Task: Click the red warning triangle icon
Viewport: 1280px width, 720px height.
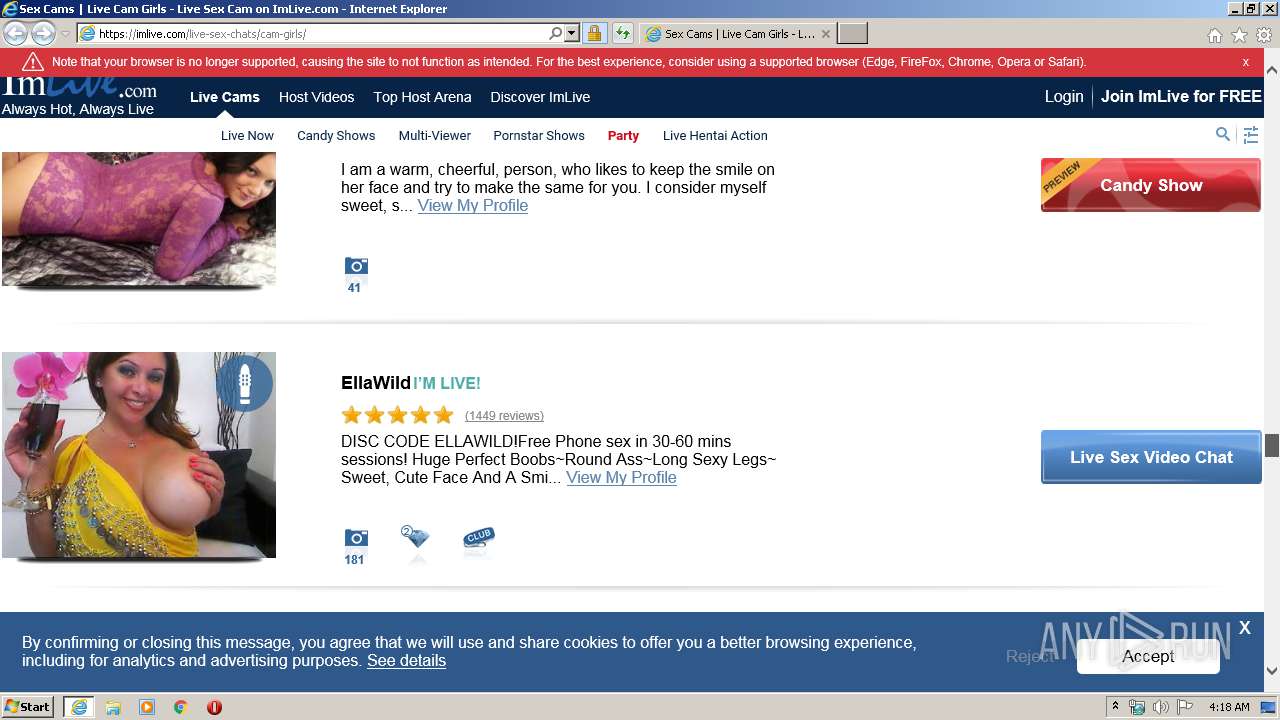Action: (x=33, y=62)
